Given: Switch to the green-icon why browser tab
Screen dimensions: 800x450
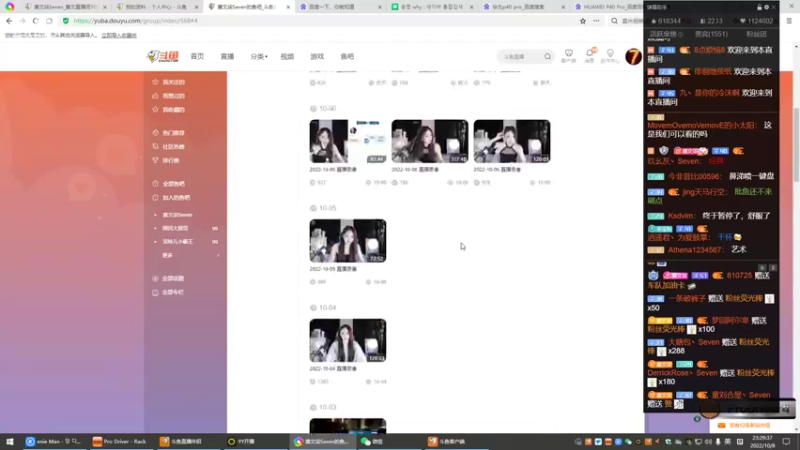Looking at the screenshot, I should click(433, 7).
